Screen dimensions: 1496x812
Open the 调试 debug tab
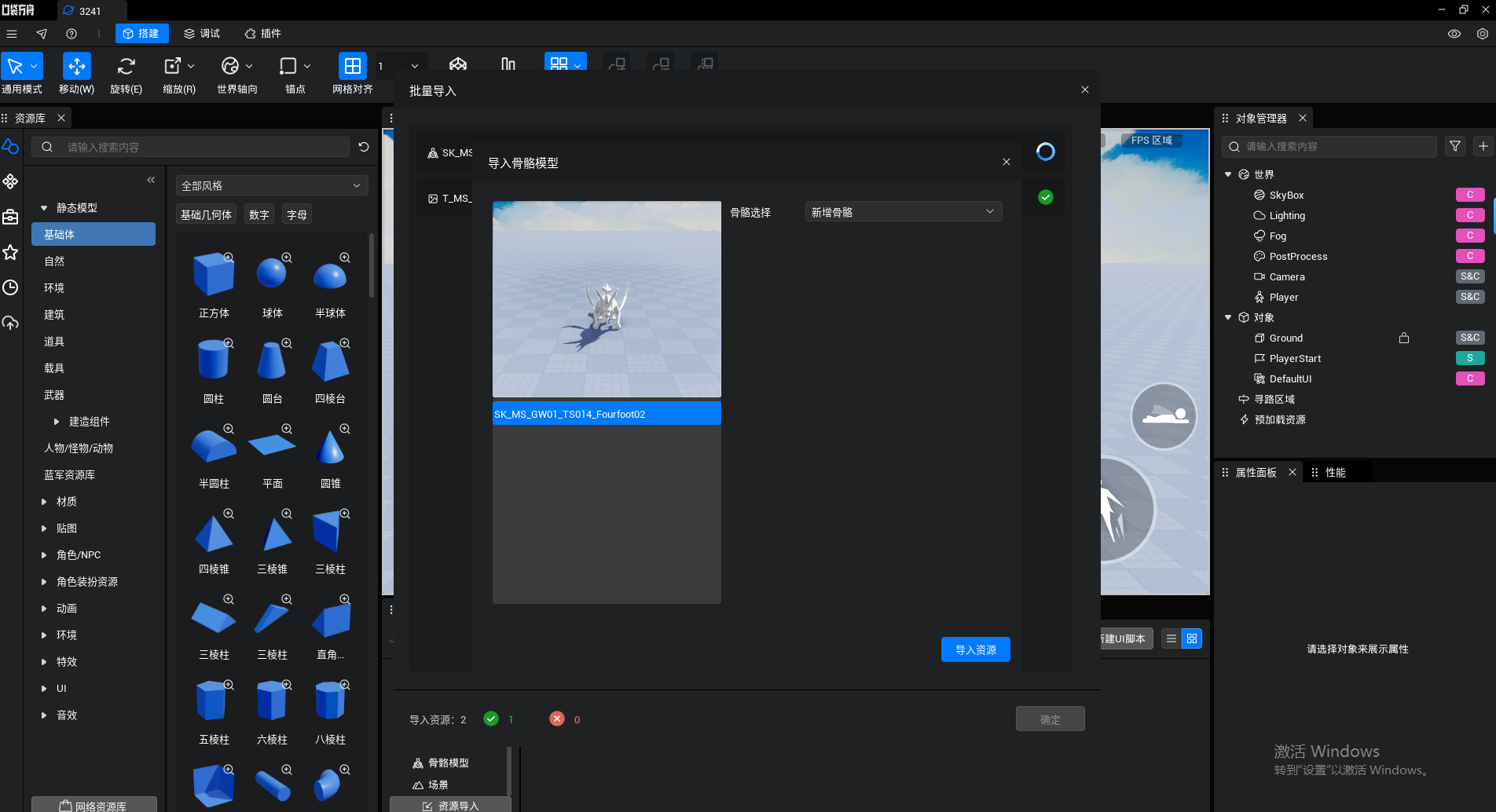202,34
